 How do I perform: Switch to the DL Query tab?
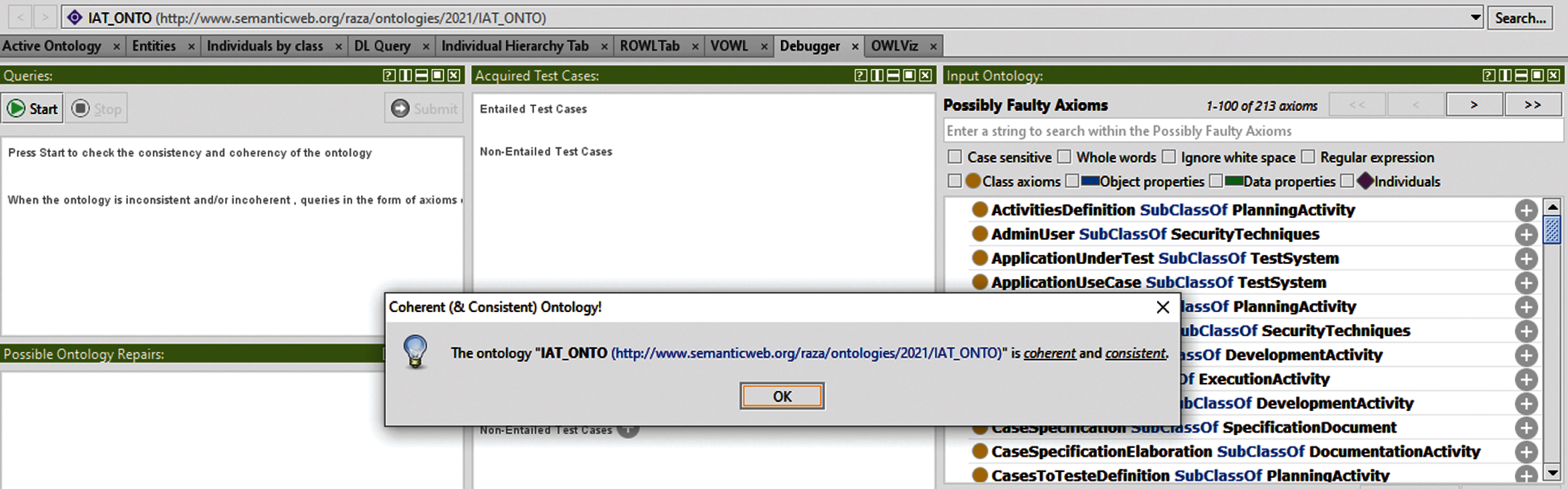pyautogui.click(x=382, y=46)
